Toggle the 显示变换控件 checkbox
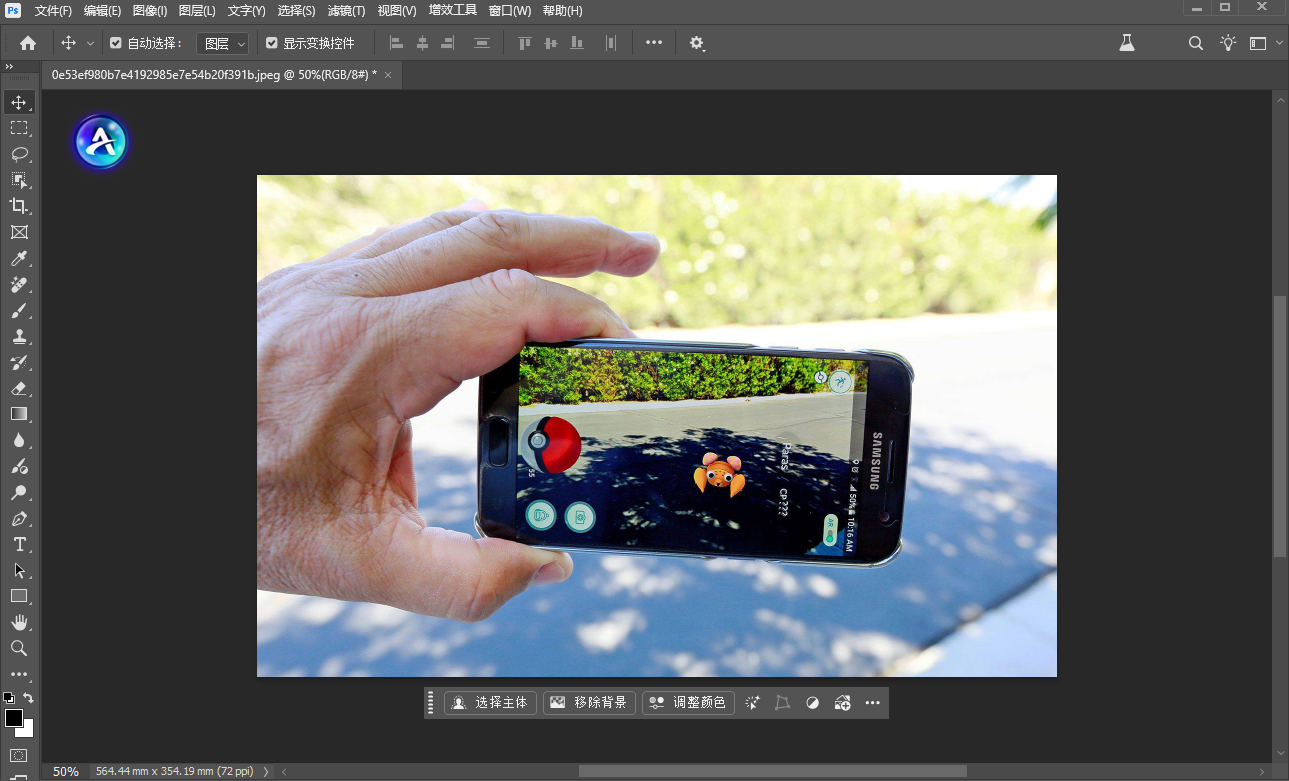Viewport: 1289px width, 781px height. 271,43
